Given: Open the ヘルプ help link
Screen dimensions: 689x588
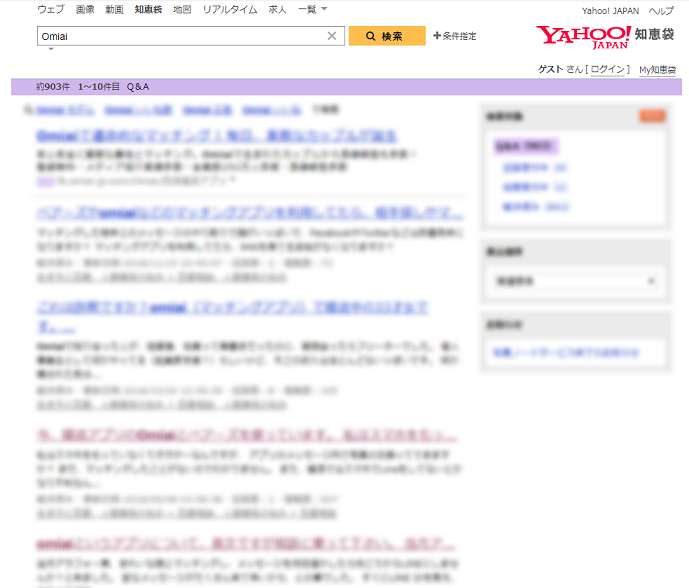Looking at the screenshot, I should (x=661, y=11).
